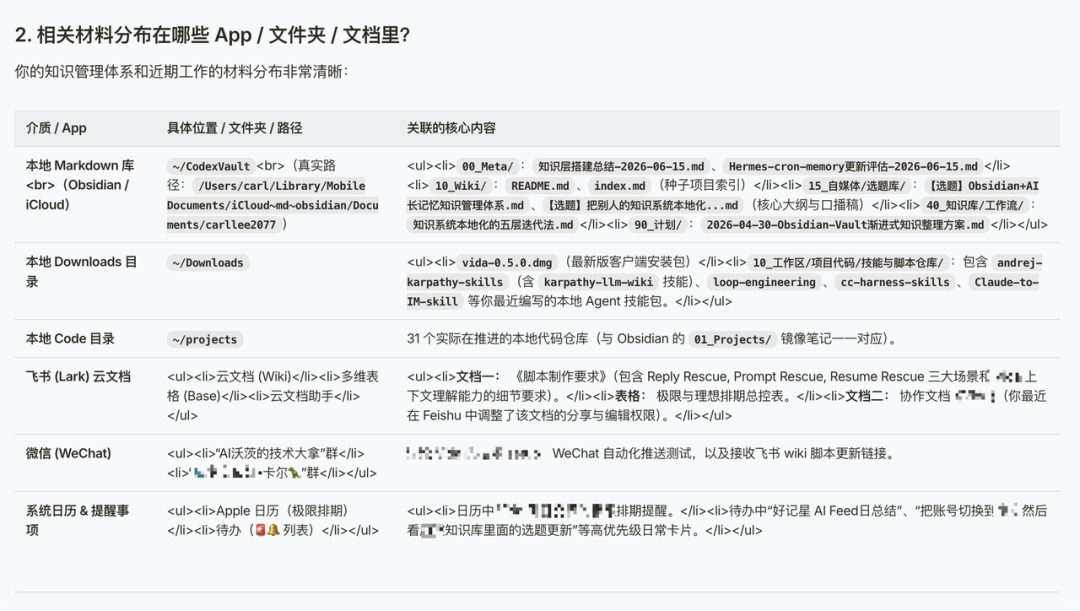Click the file tag "vida-0.5.0.dmg"

click(x=507, y=262)
